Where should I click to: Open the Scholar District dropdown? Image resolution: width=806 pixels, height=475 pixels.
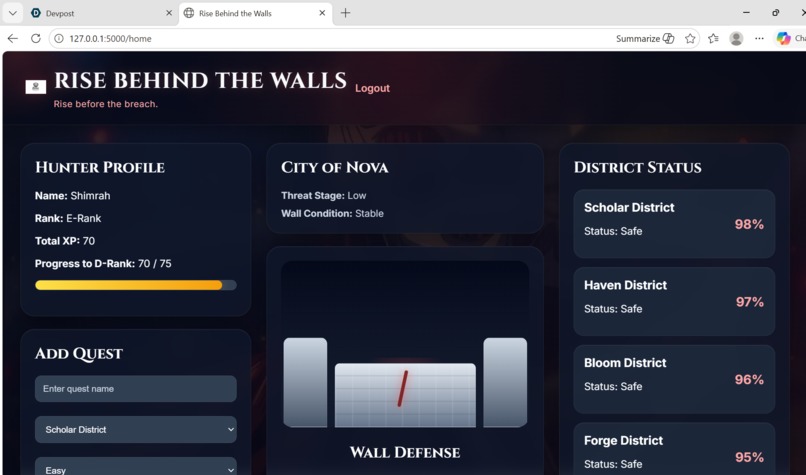click(136, 429)
